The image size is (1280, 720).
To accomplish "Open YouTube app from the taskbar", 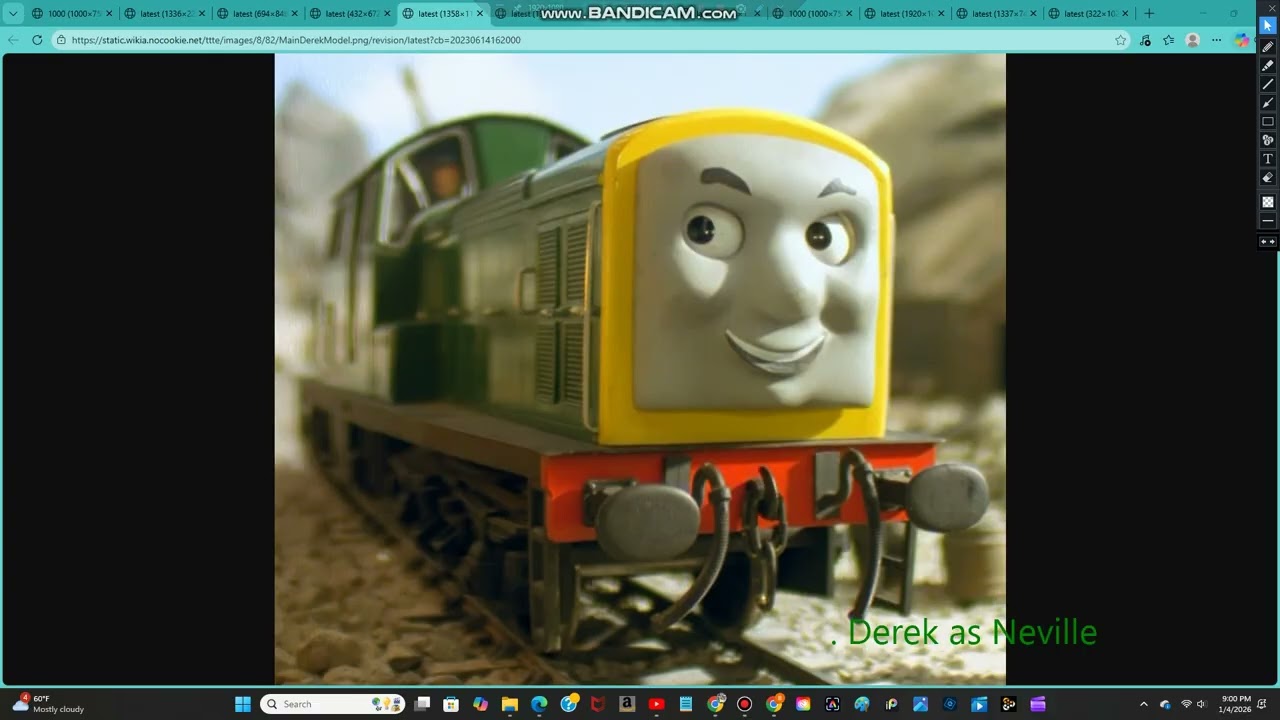I will (x=656, y=704).
